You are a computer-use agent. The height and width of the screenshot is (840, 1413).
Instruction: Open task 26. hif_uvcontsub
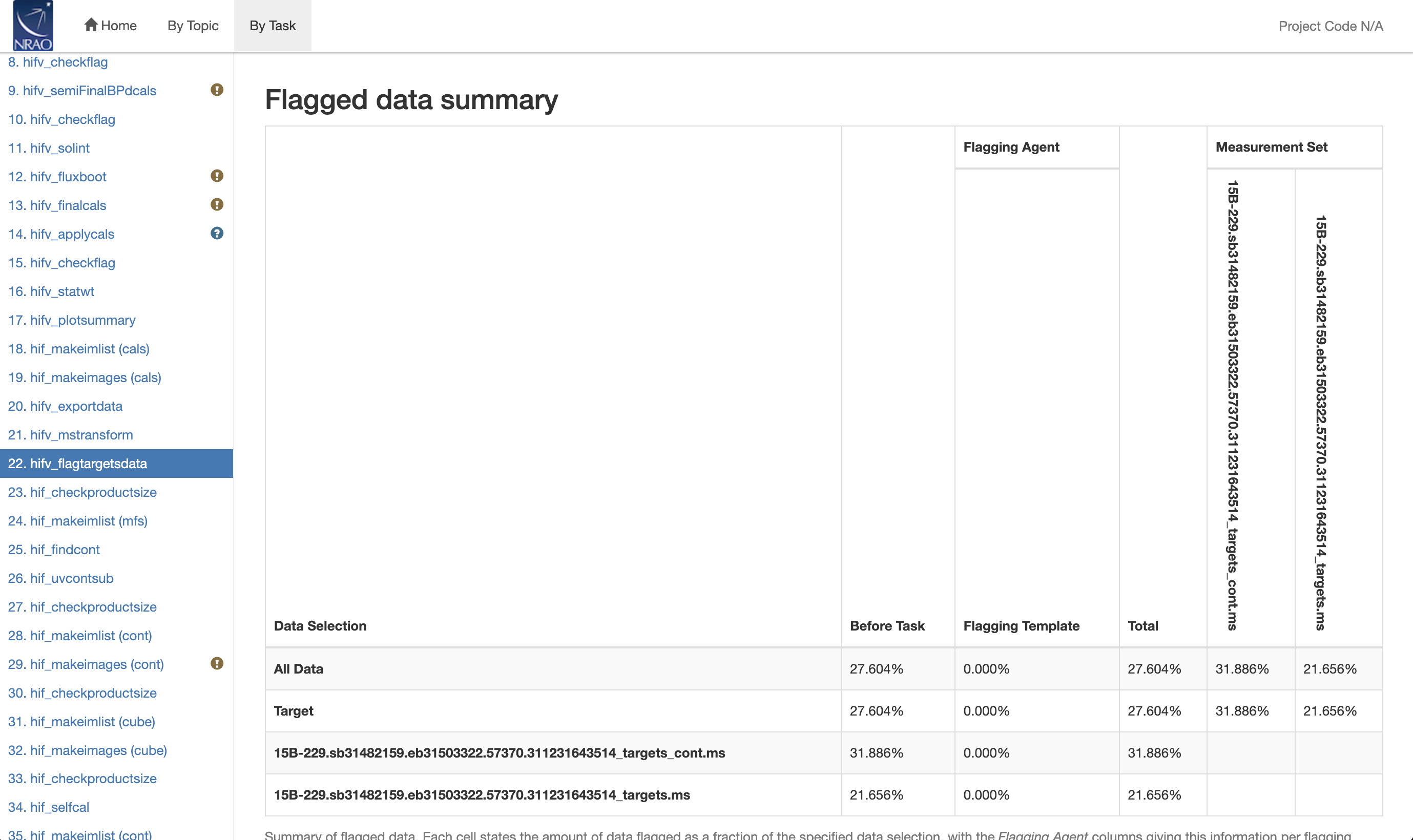coord(60,578)
